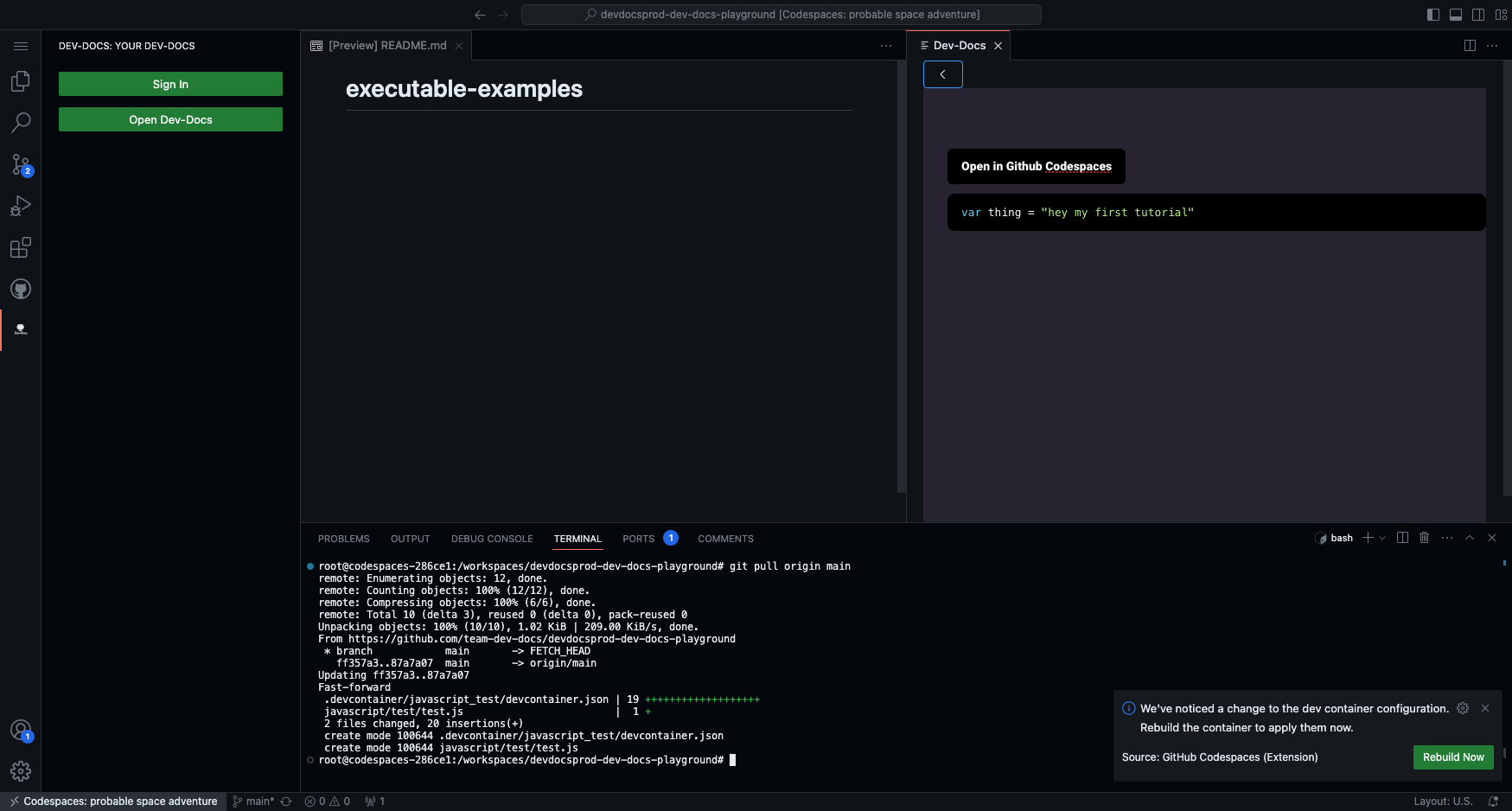The width and height of the screenshot is (1512, 811).
Task: Open the hamburger application menu
Action: (21, 46)
